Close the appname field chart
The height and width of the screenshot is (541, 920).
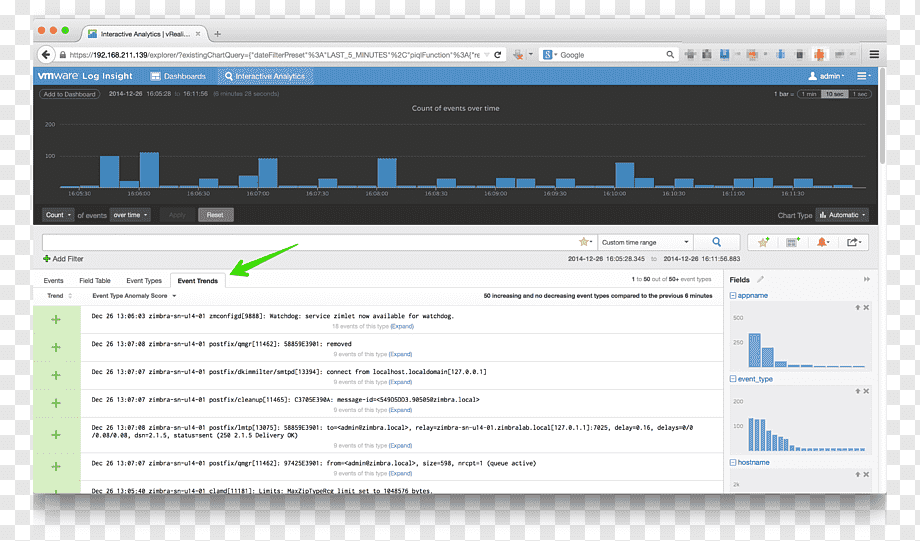866,307
